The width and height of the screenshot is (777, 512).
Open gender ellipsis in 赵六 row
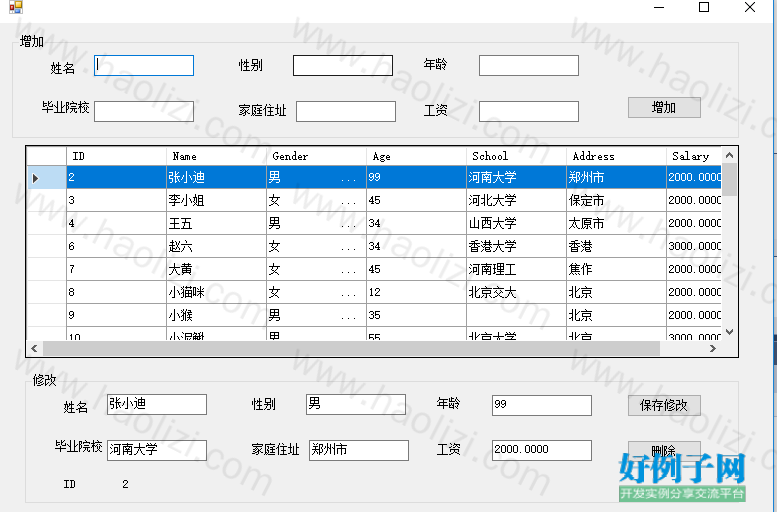348,248
